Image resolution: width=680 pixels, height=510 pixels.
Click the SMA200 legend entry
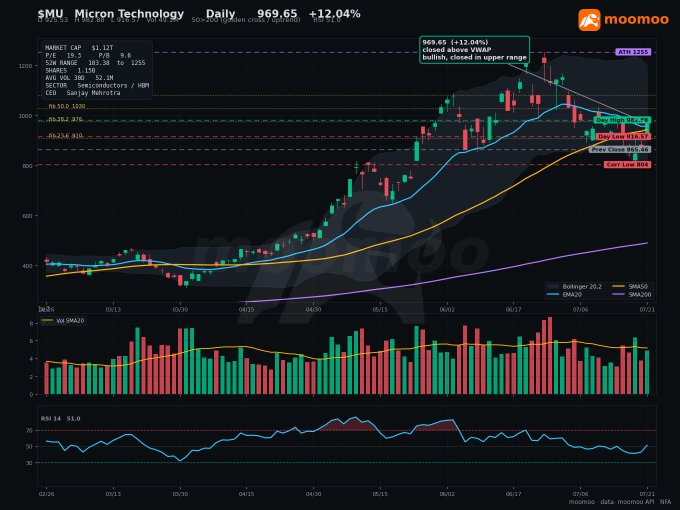click(632, 295)
